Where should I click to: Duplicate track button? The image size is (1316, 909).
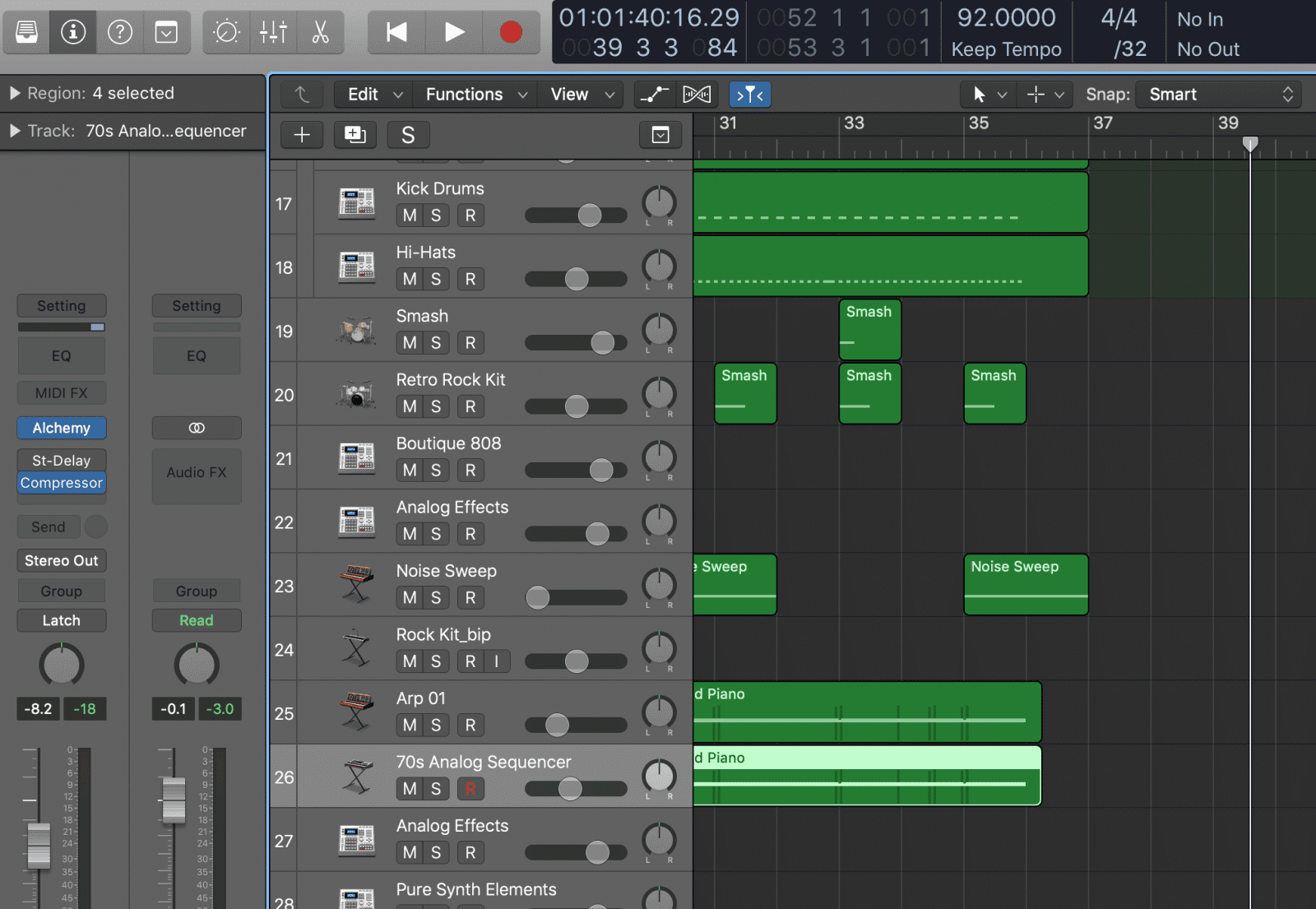tap(355, 135)
